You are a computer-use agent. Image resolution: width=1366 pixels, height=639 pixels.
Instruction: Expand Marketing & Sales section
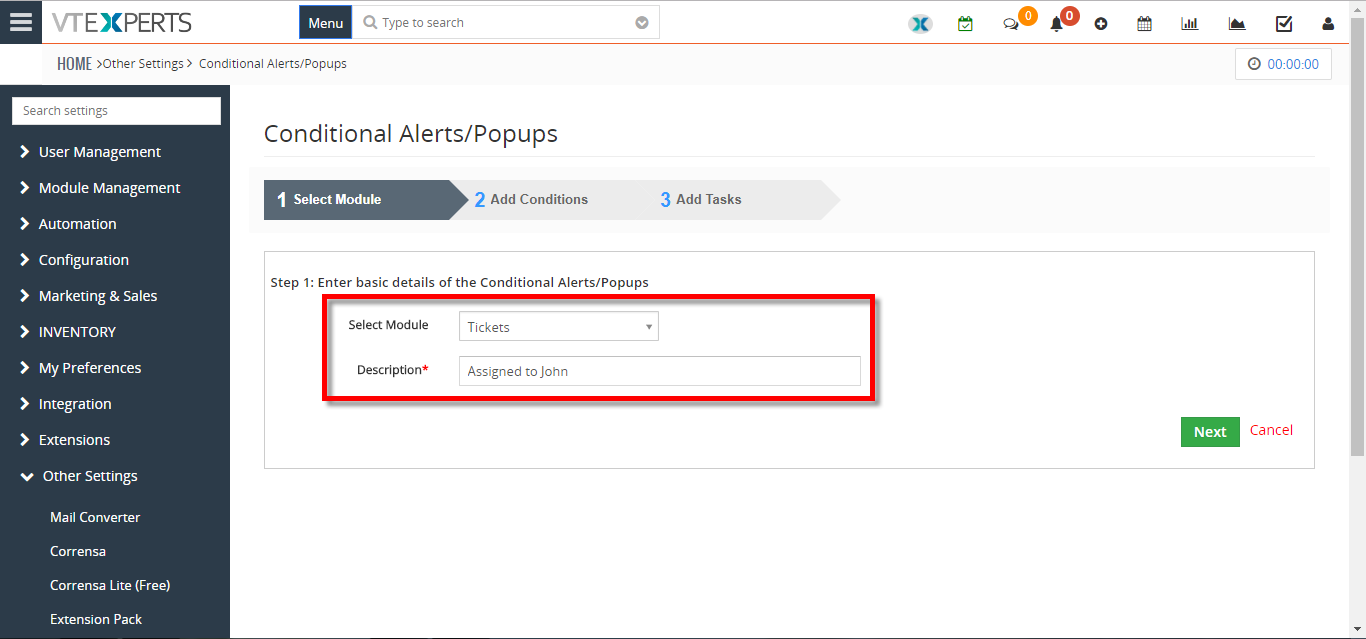click(98, 296)
